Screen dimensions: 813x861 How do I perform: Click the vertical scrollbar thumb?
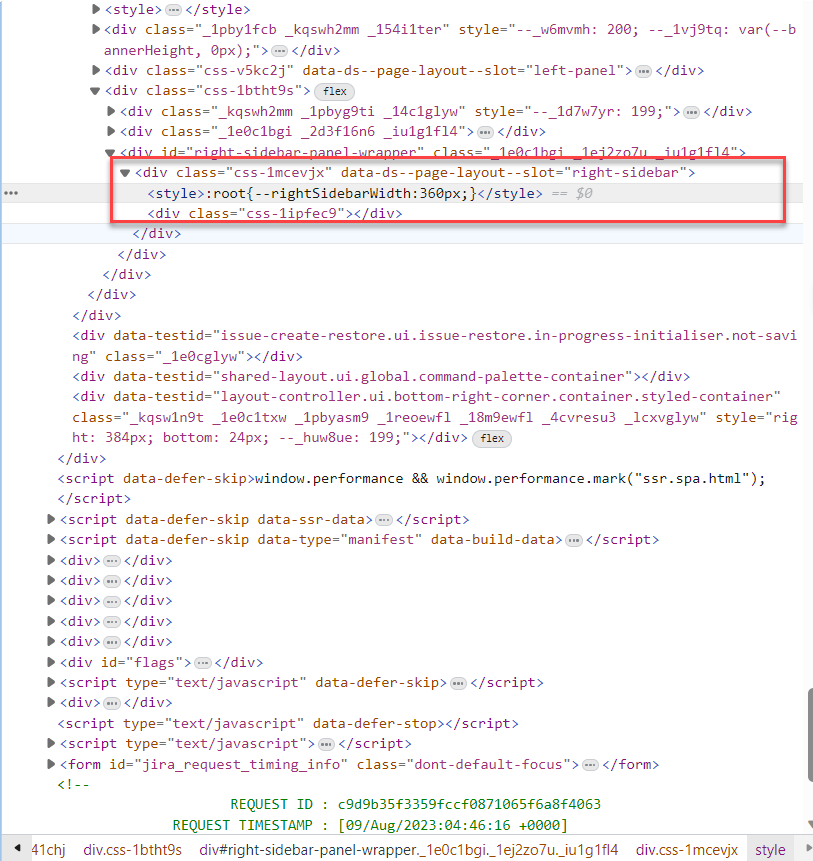(x=810, y=734)
